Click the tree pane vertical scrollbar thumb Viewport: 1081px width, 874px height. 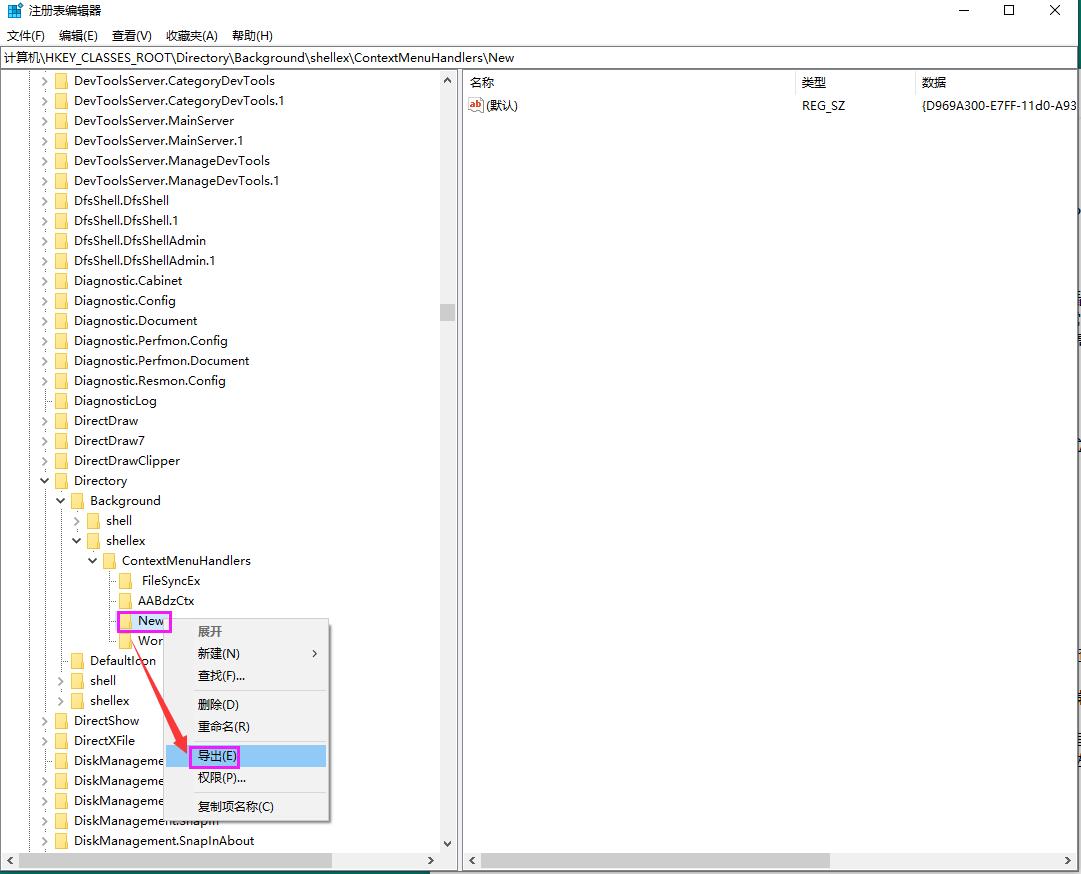click(447, 312)
